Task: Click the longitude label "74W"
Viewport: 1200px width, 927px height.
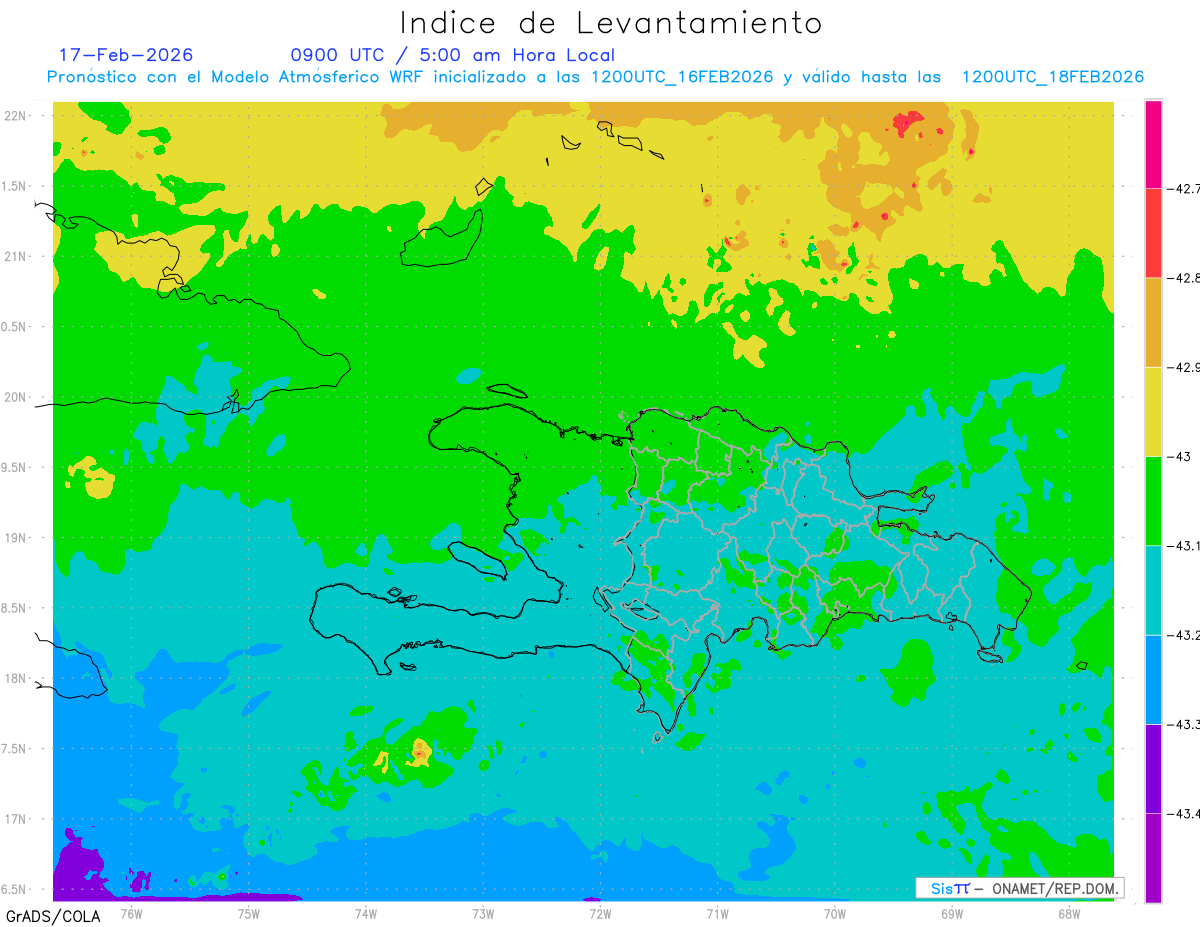Action: [x=365, y=912]
